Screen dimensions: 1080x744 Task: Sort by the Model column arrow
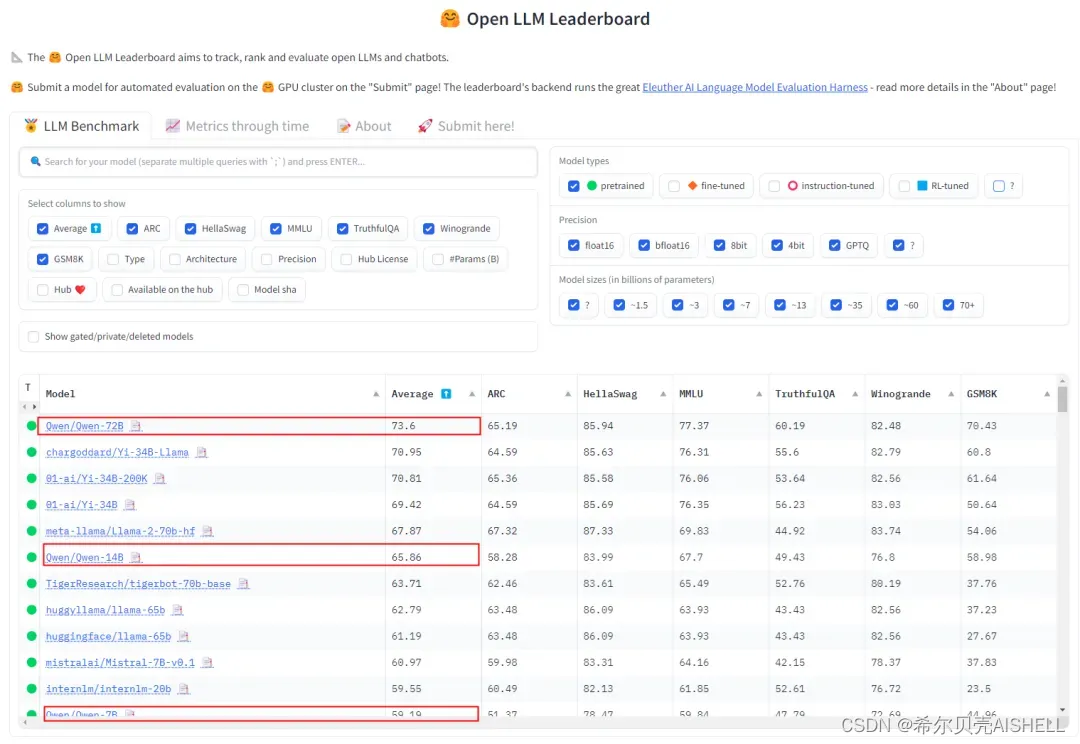[x=376, y=394]
